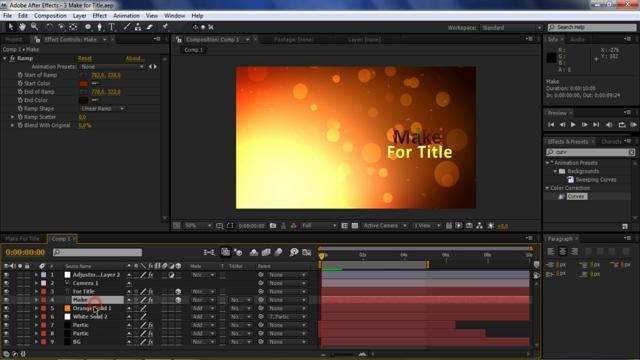Hide the Adjustment Layer 2 layer

6,275
